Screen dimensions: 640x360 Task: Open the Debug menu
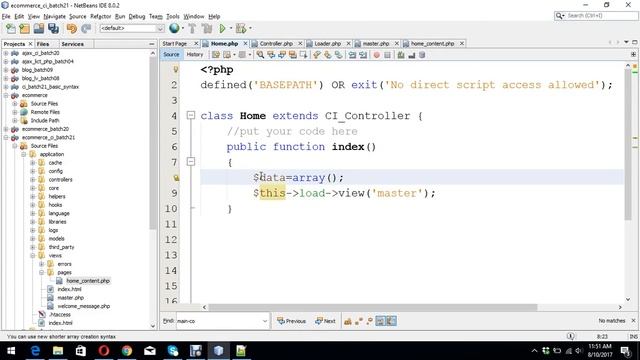(x=137, y=16)
